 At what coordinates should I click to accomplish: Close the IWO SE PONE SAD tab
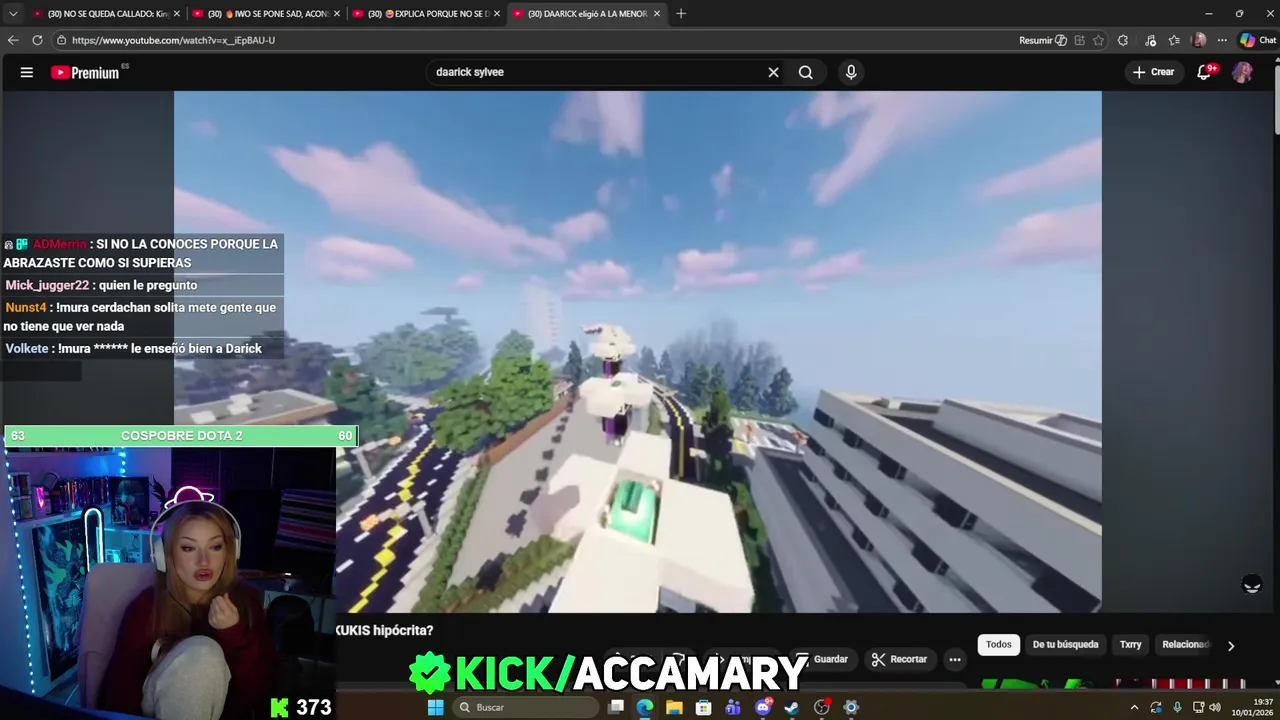[337, 13]
